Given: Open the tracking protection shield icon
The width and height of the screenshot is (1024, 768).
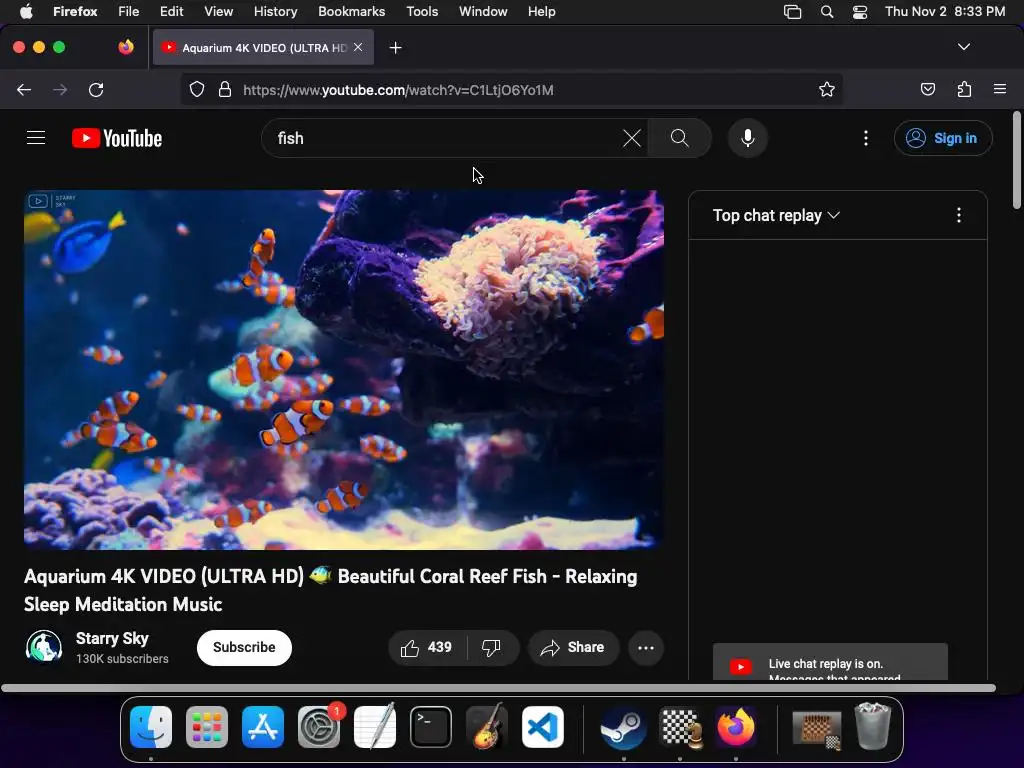Looking at the screenshot, I should (x=197, y=89).
